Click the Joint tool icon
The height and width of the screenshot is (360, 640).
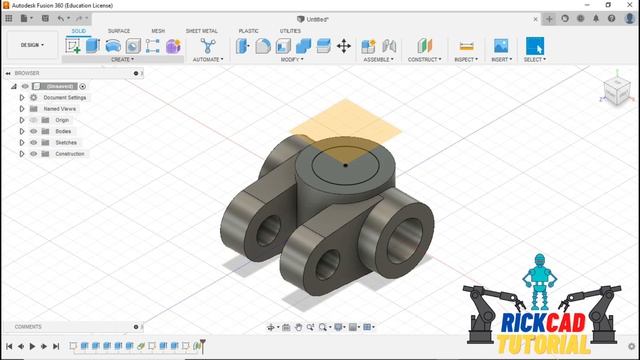[x=389, y=46]
